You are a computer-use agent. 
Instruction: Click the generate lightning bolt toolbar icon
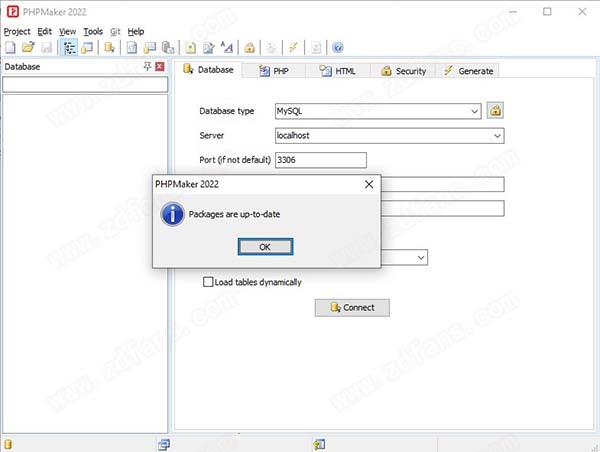tap(293, 48)
